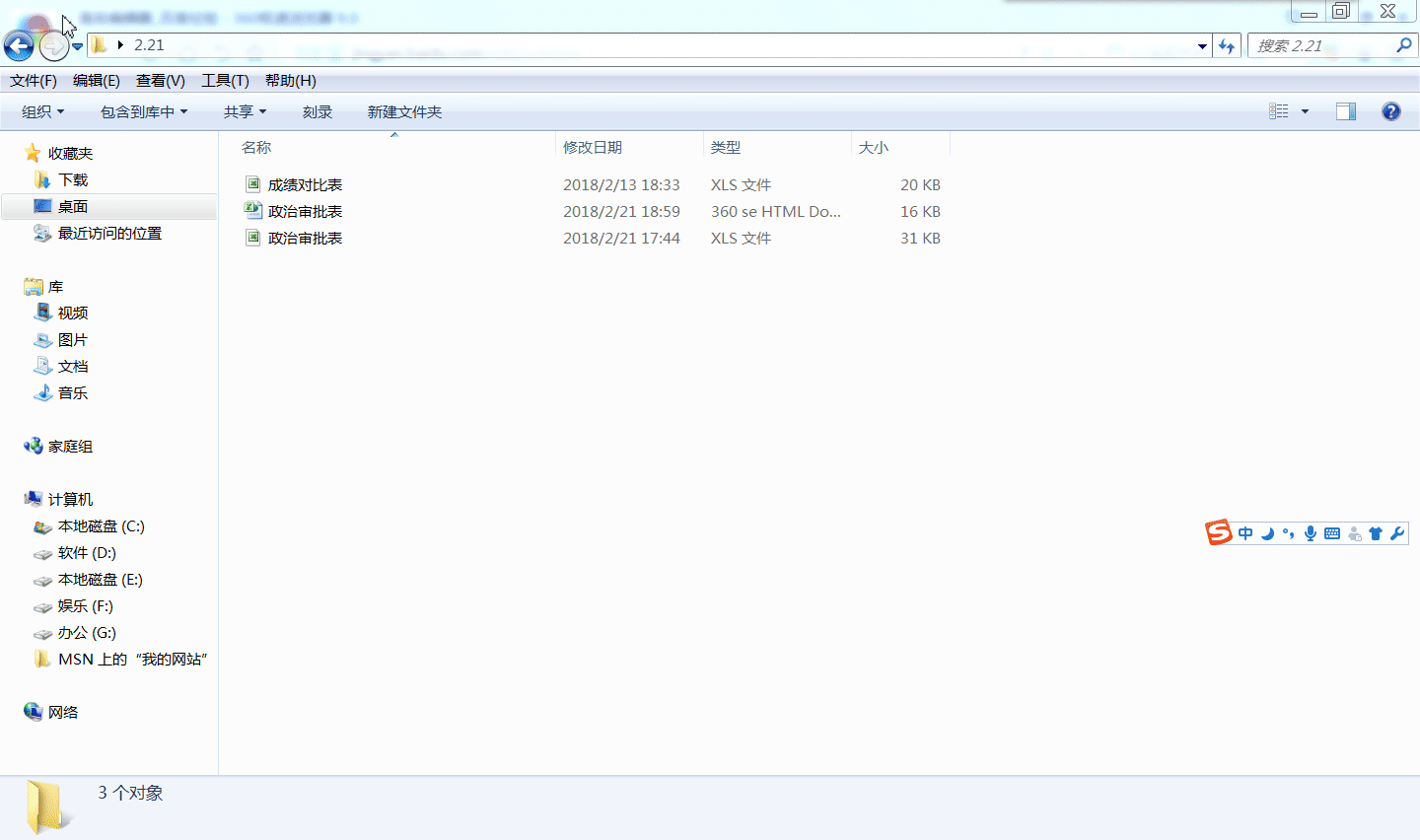This screenshot has width=1420, height=840.
Task: Select 库 in navigation pane
Action: coord(55,287)
